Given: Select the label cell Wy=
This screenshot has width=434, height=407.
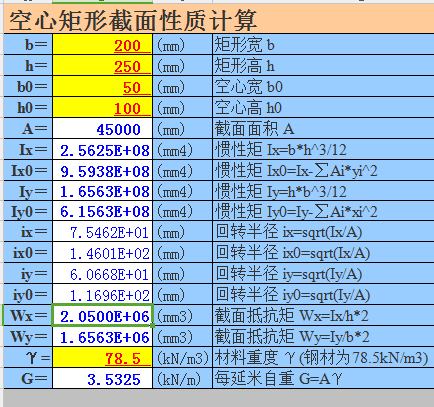Looking at the screenshot, I should click(28, 336).
